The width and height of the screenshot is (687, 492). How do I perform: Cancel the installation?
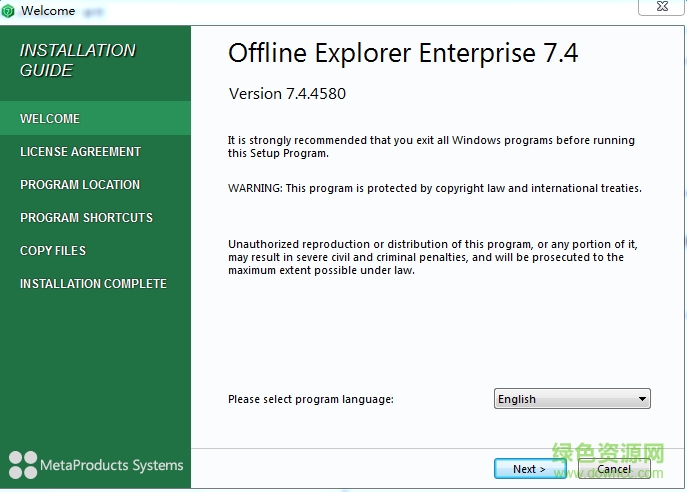tap(613, 469)
